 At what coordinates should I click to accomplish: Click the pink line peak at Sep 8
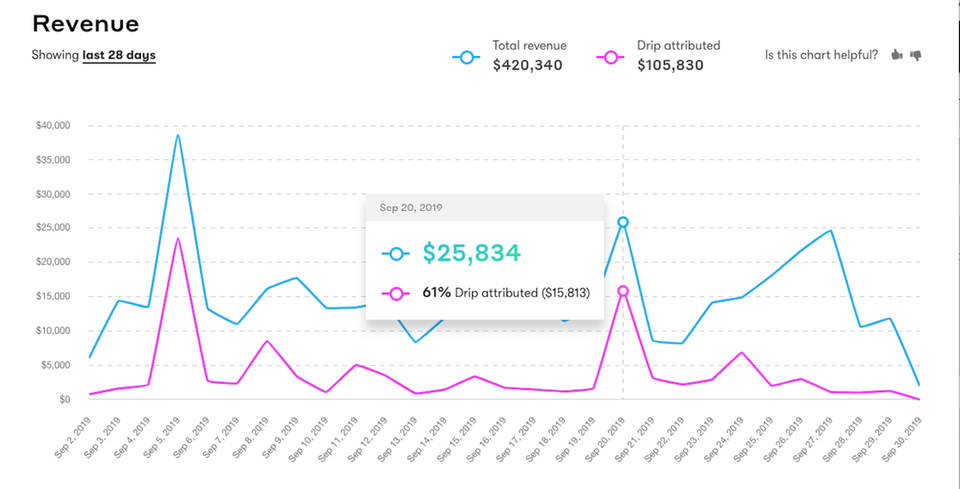(x=267, y=341)
